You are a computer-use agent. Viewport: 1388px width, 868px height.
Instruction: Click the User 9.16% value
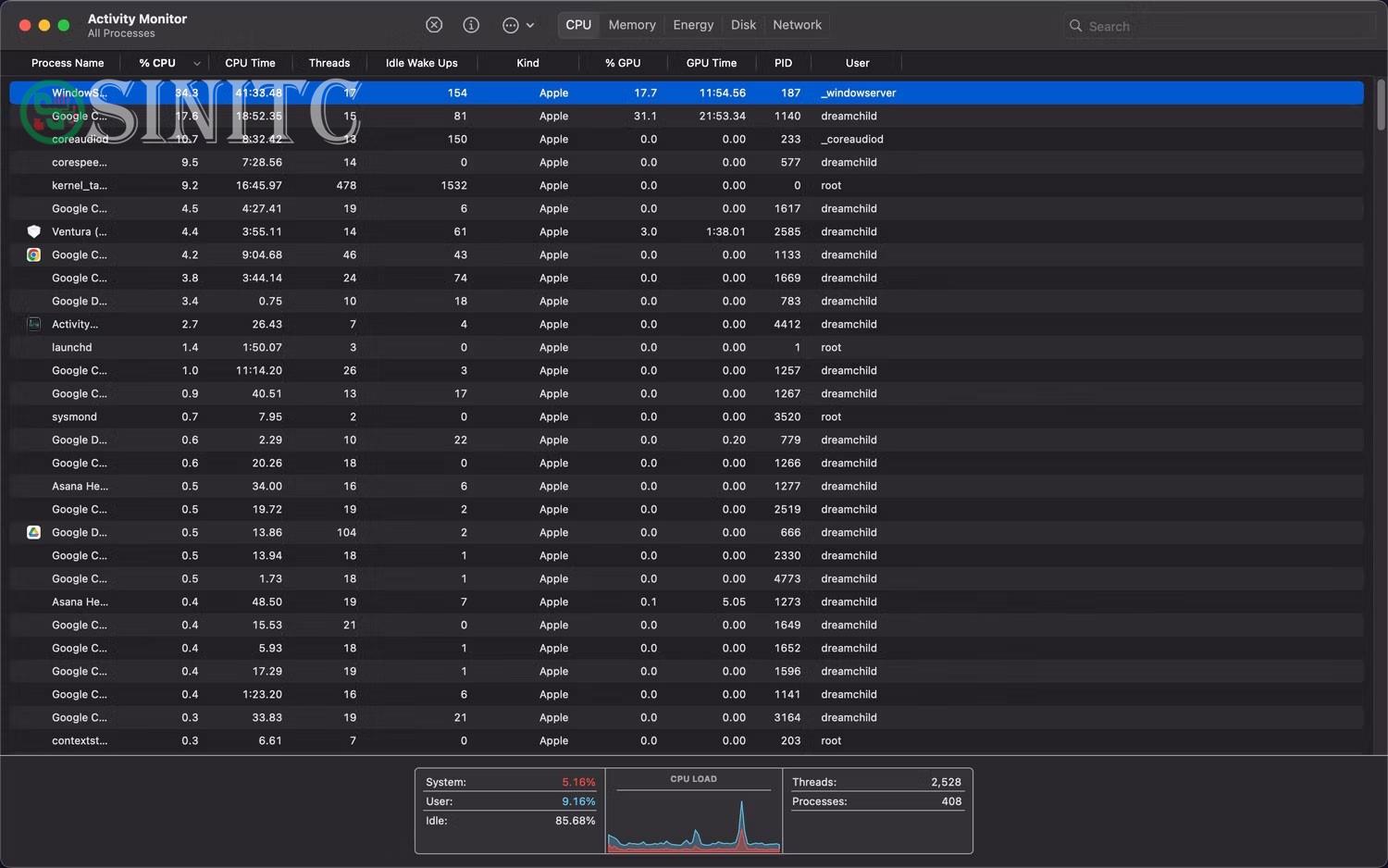pos(578,801)
